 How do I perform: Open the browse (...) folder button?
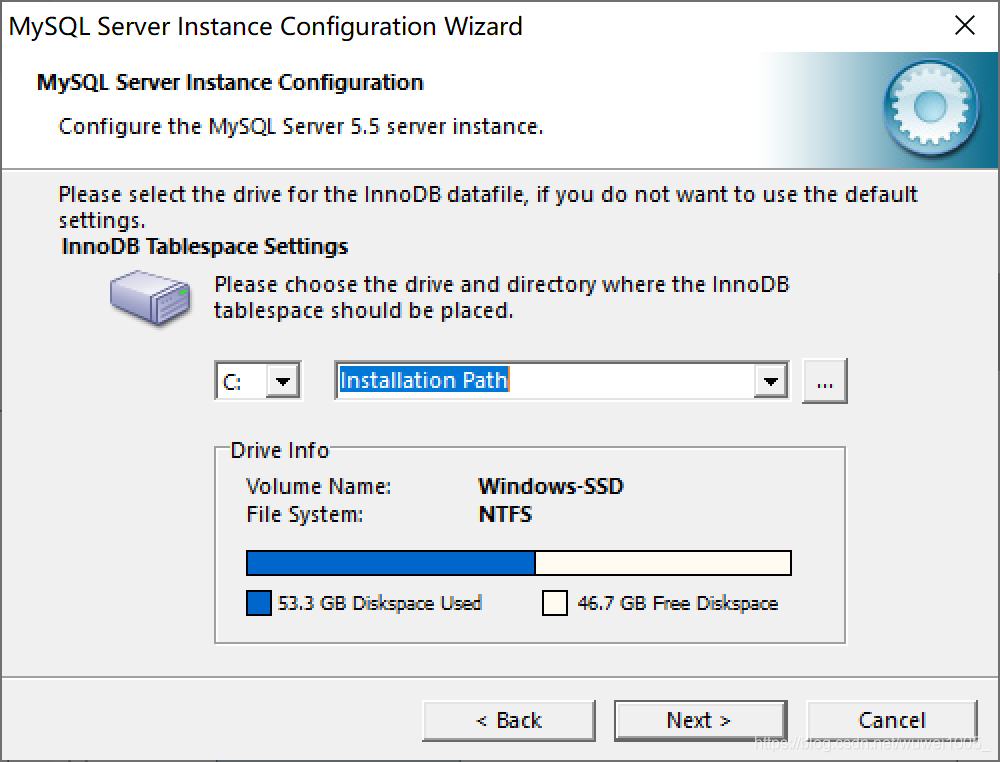coord(825,381)
